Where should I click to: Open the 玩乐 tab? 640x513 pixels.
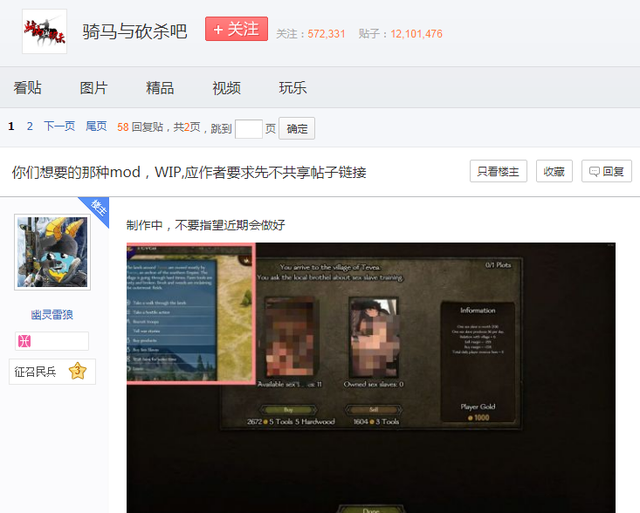point(293,88)
